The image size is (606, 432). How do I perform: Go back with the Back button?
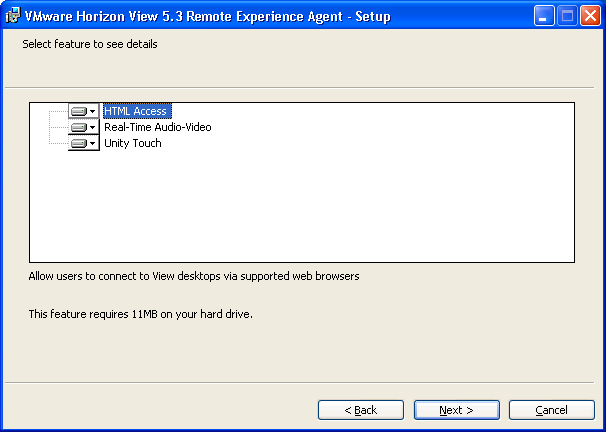361,410
